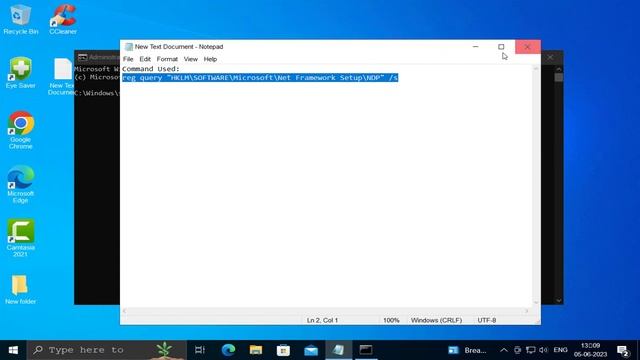The image size is (640, 360).
Task: Open Task View from the taskbar
Action: pyautogui.click(x=200, y=350)
